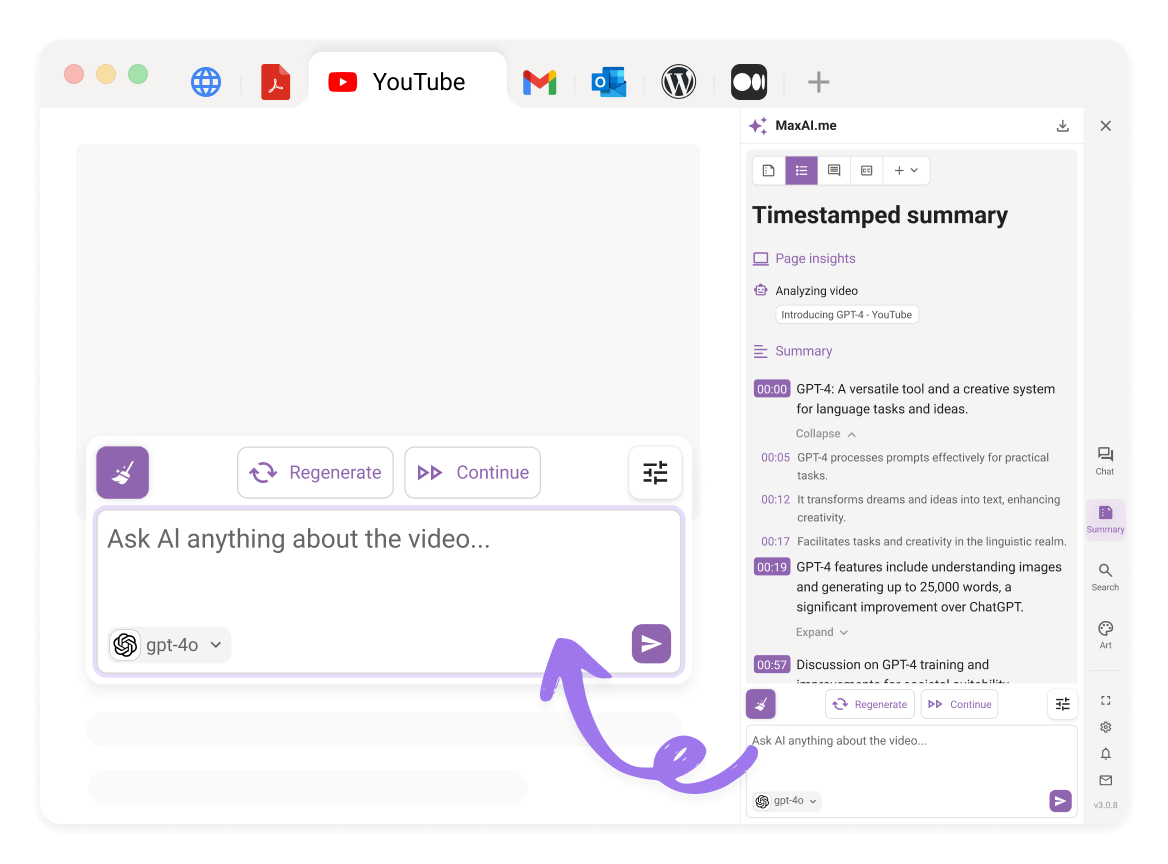Expand the 00:19 summary entry
Image resolution: width=1168 pixels, height=864 pixels.
(x=815, y=631)
